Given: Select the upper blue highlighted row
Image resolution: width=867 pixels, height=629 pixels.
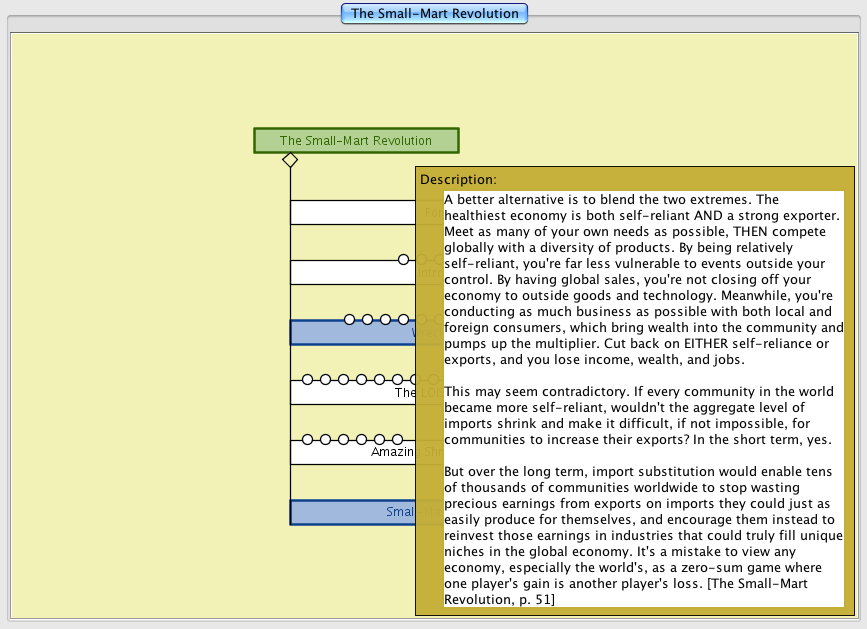Looking at the screenshot, I should tap(350, 334).
